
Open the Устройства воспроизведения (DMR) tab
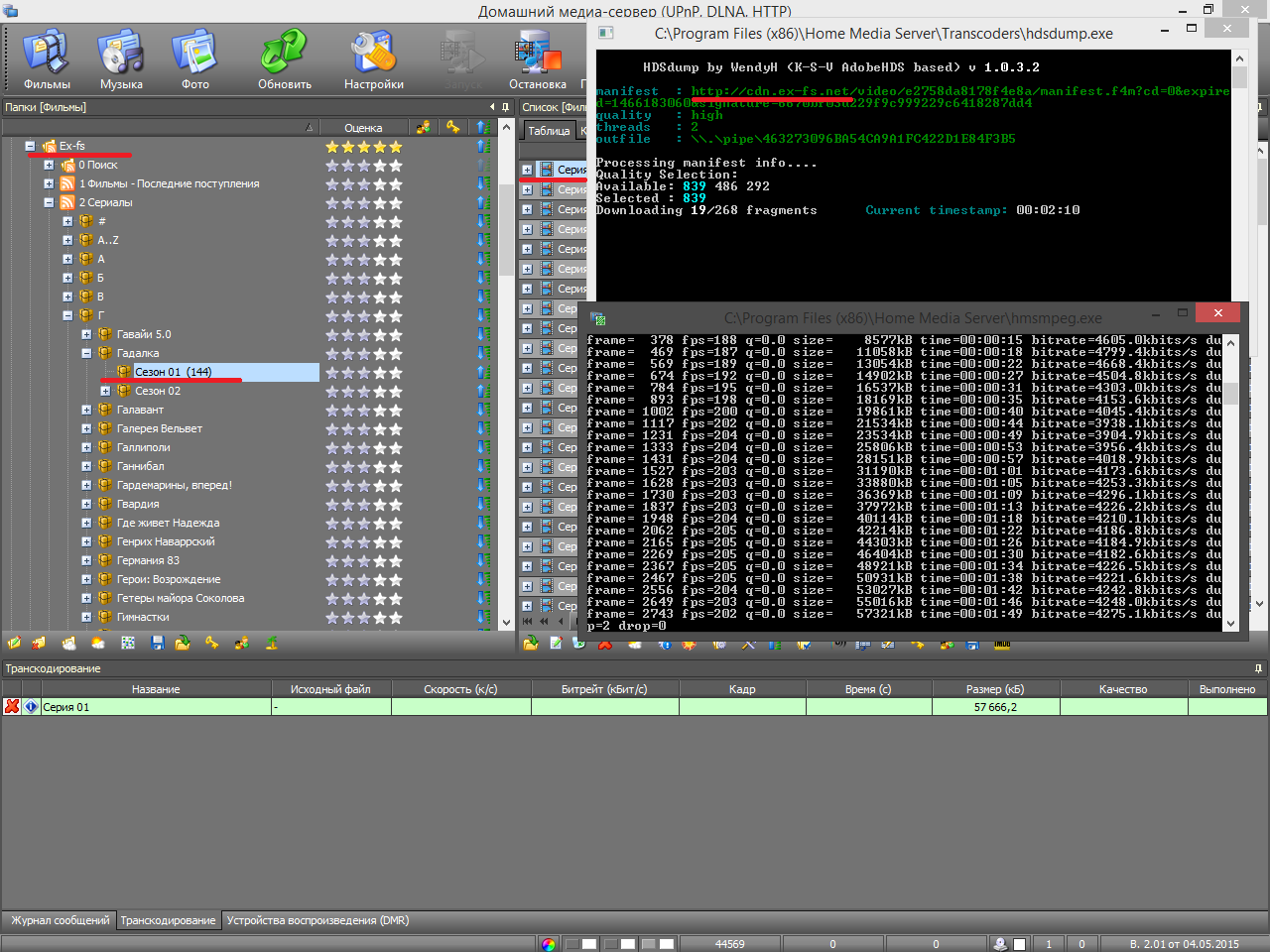317,920
